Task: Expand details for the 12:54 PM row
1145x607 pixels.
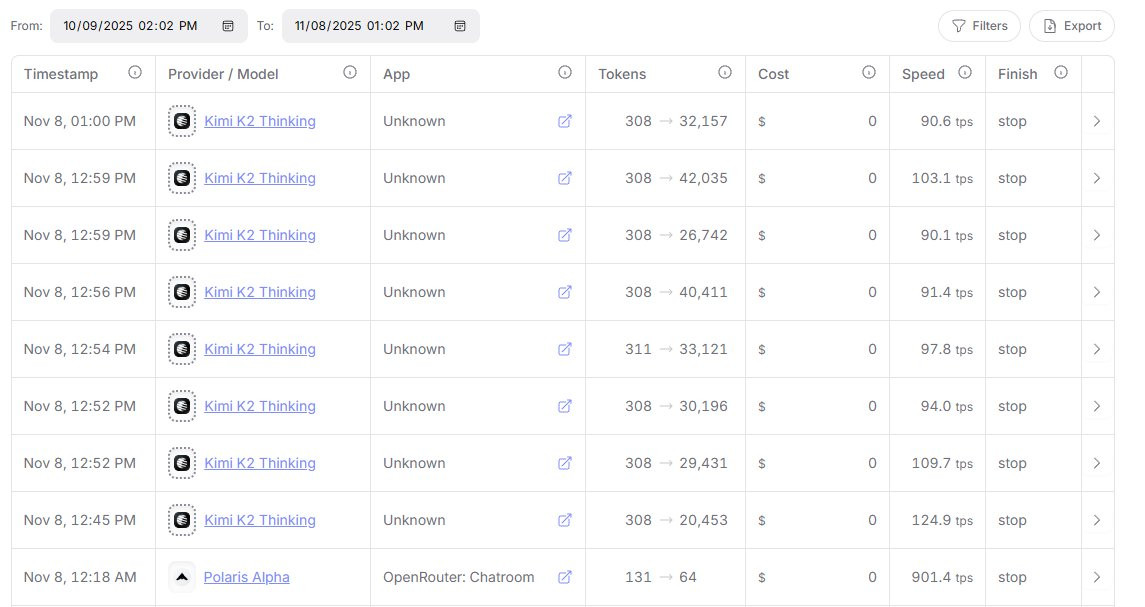Action: click(x=1097, y=349)
